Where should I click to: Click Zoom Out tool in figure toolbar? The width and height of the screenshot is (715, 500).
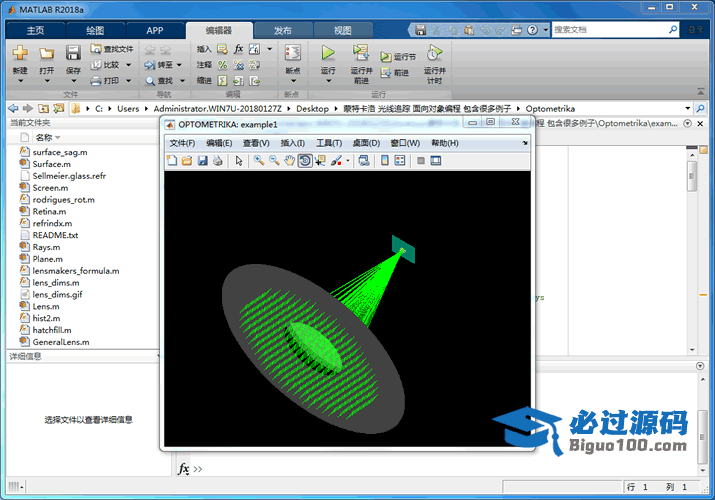click(274, 160)
